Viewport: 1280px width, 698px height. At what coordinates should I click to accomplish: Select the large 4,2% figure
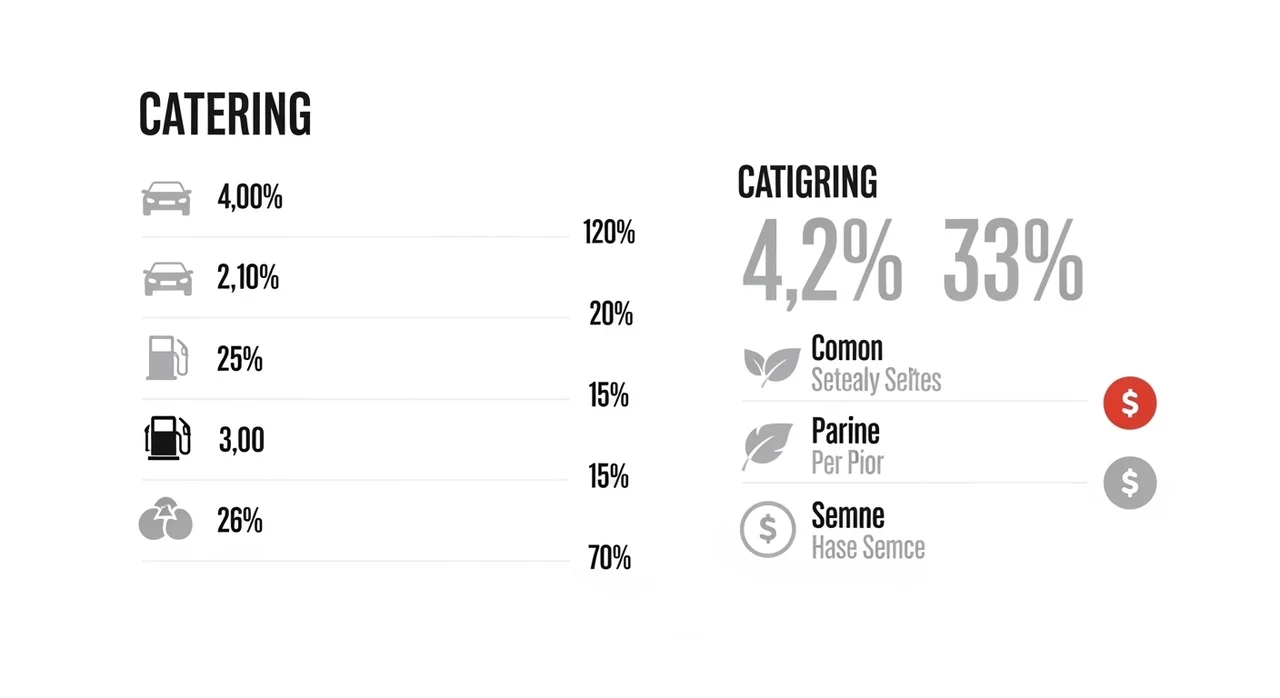pyautogui.click(x=821, y=262)
